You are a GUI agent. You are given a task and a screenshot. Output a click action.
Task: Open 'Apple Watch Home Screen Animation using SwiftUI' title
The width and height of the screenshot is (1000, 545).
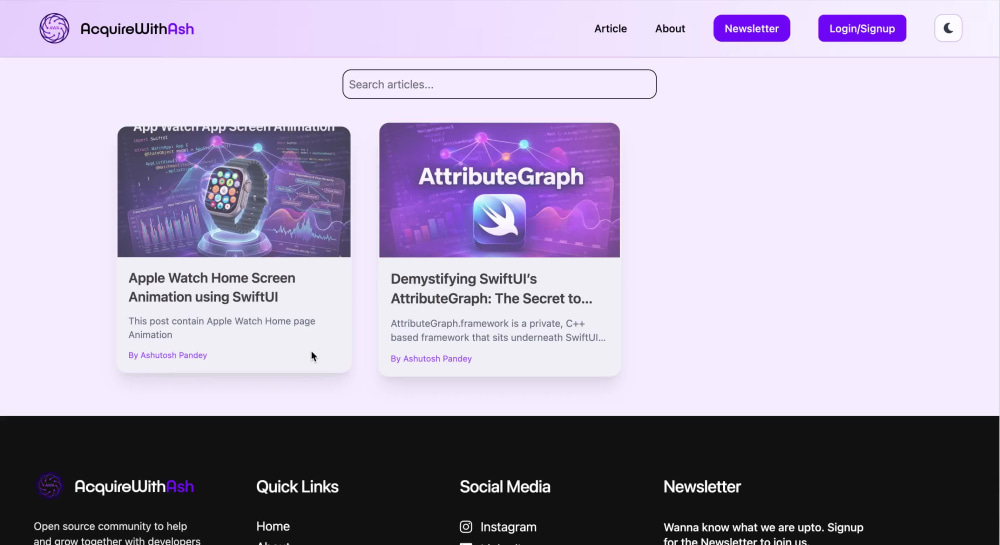pos(212,287)
